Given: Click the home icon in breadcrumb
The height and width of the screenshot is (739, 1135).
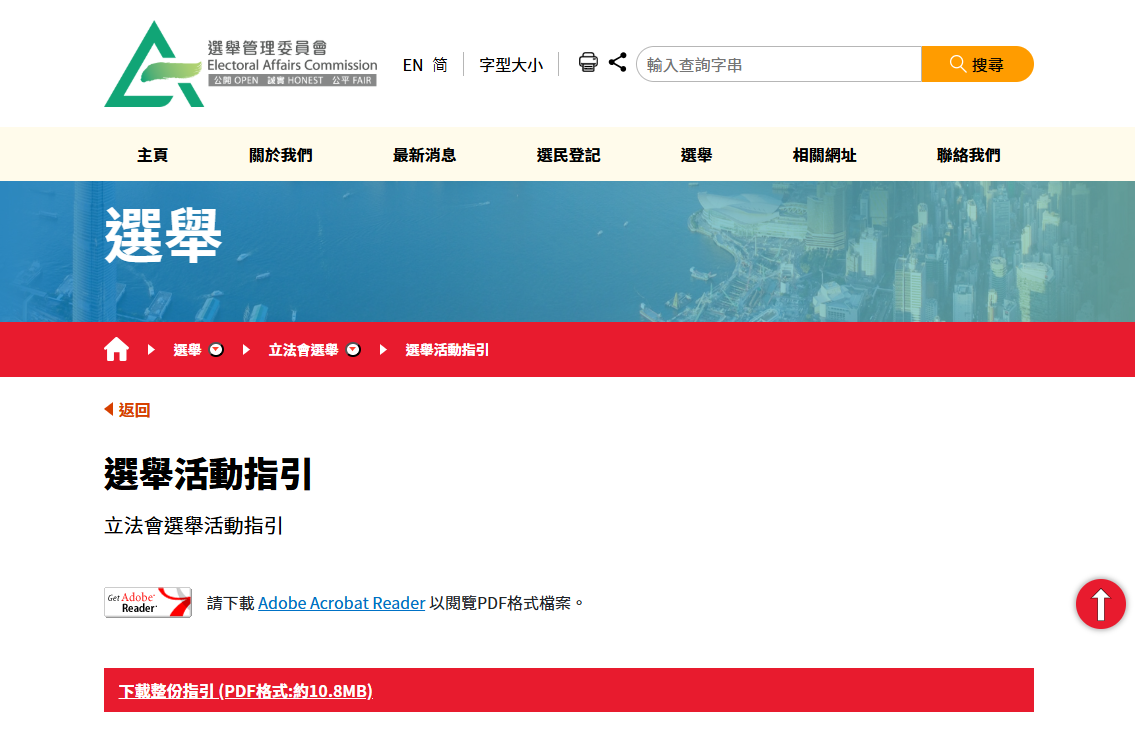Looking at the screenshot, I should (x=117, y=349).
